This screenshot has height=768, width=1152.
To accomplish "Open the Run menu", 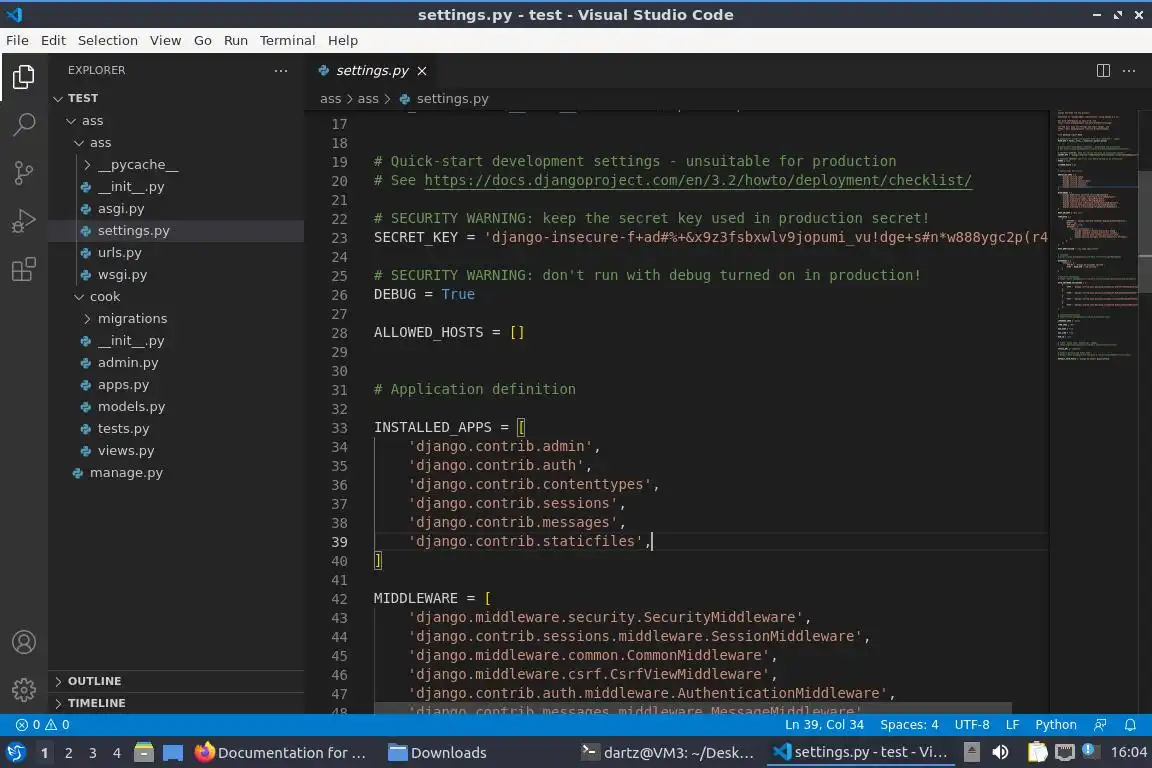I will pos(235,40).
